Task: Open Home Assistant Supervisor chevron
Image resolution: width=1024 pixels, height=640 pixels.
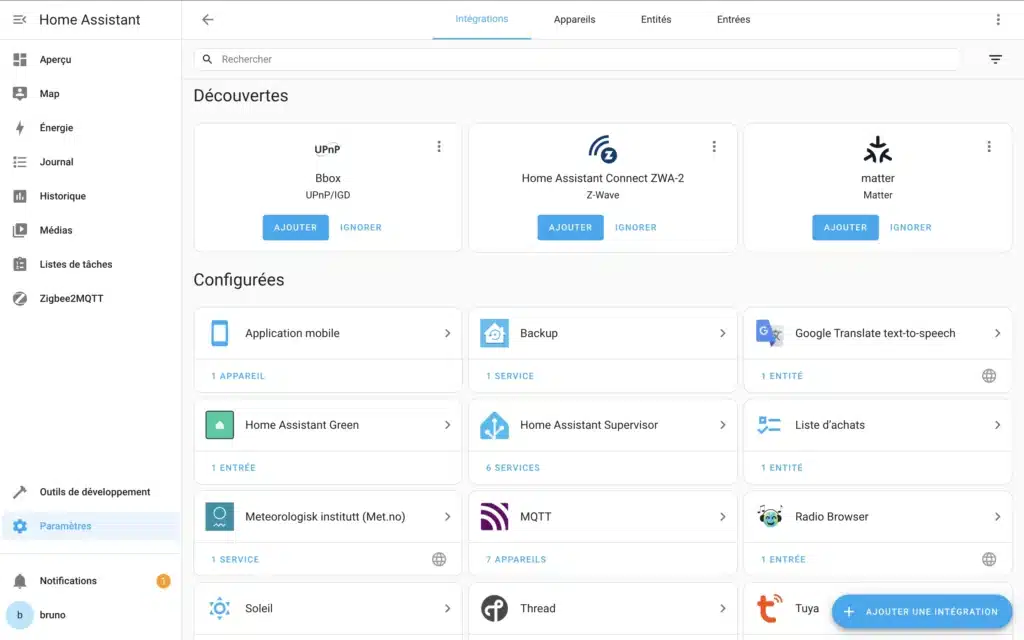Action: click(x=722, y=425)
